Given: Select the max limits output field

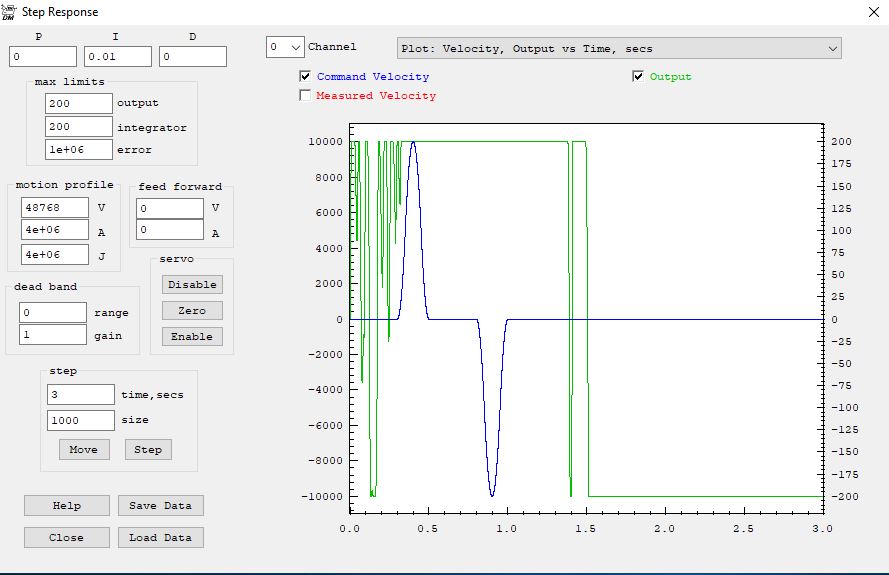Looking at the screenshot, I should pos(79,103).
